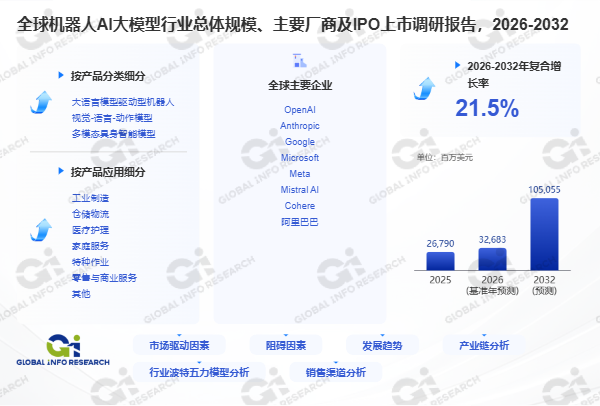Select 视觉-语言-动作模型 product type
Image resolution: width=600 pixels, height=406 pixels.
[x=112, y=118]
